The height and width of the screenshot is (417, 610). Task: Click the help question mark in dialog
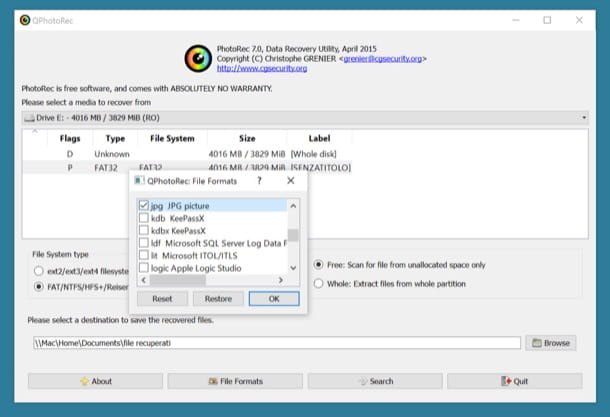tap(259, 180)
